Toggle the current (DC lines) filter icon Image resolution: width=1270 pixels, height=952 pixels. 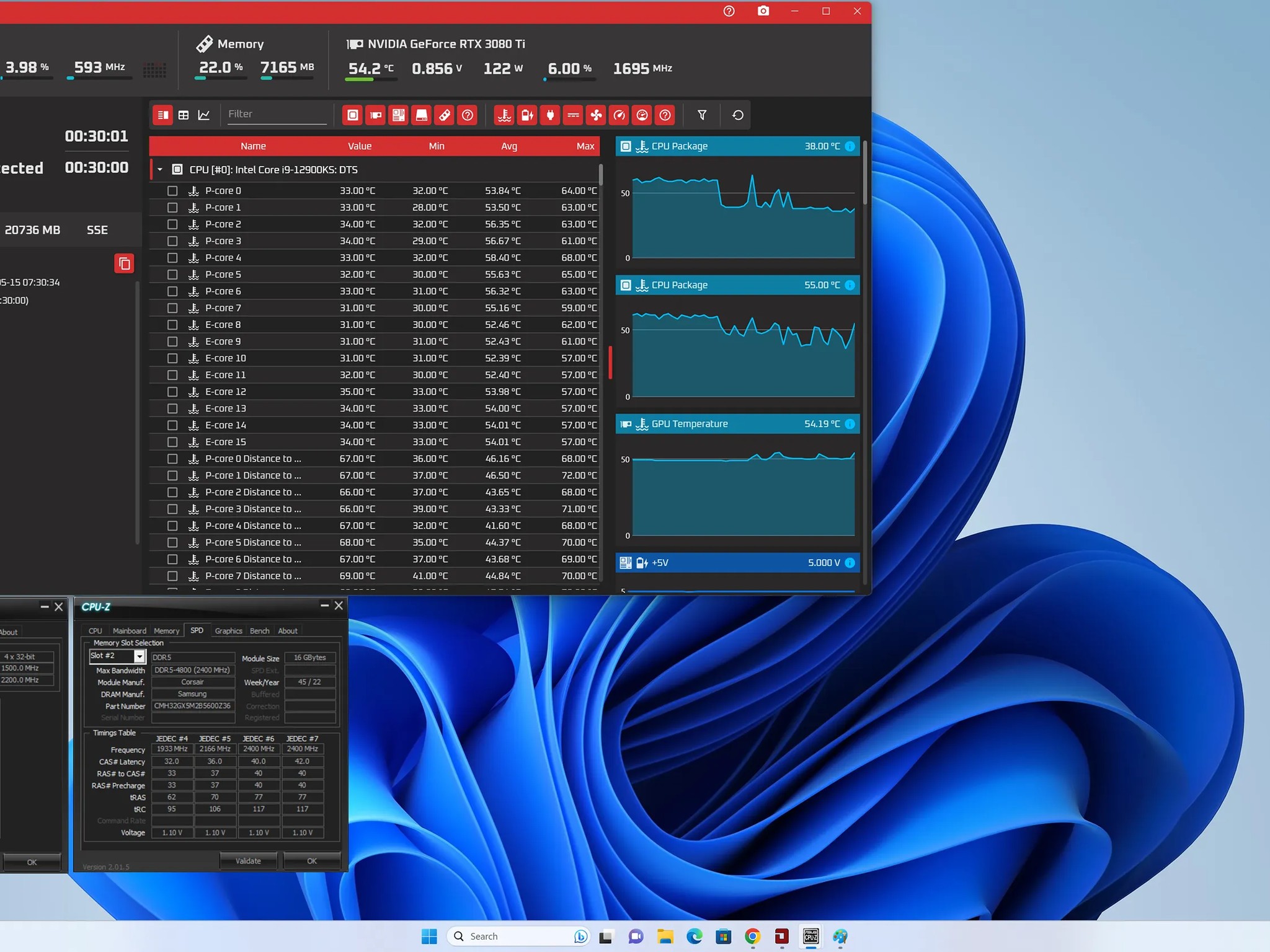574,115
